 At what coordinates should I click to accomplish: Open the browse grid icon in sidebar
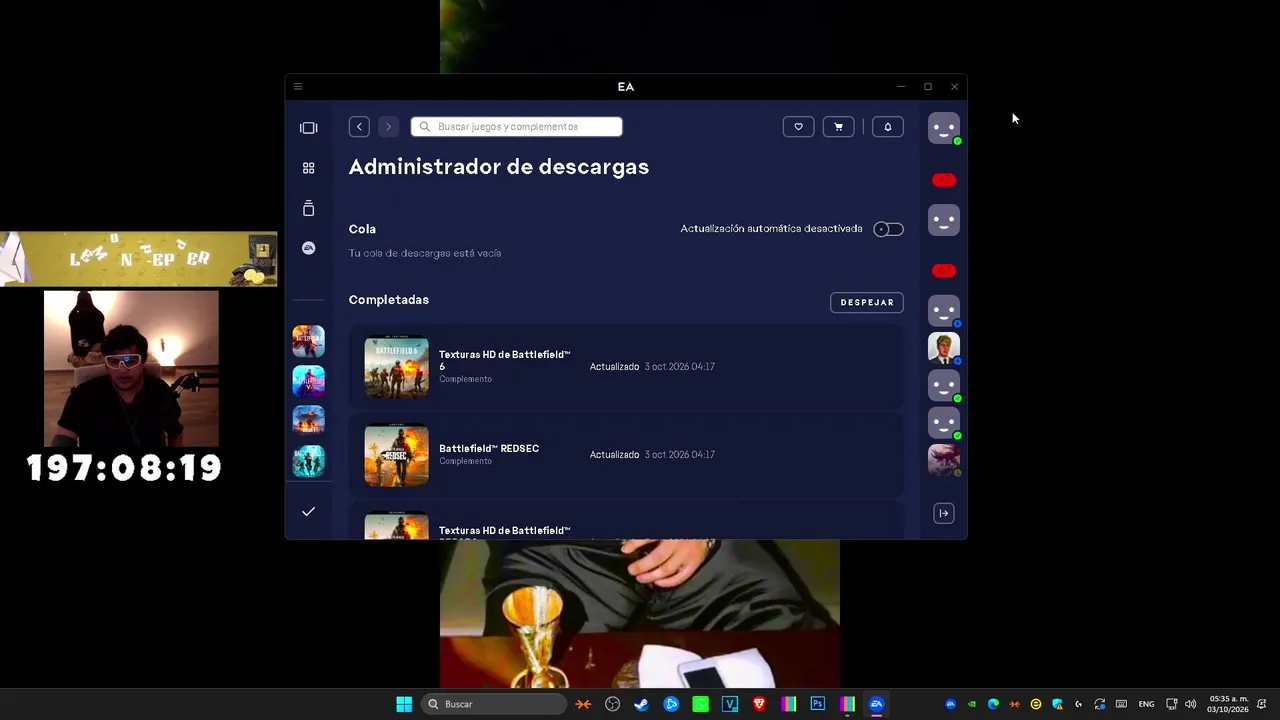pyautogui.click(x=308, y=168)
